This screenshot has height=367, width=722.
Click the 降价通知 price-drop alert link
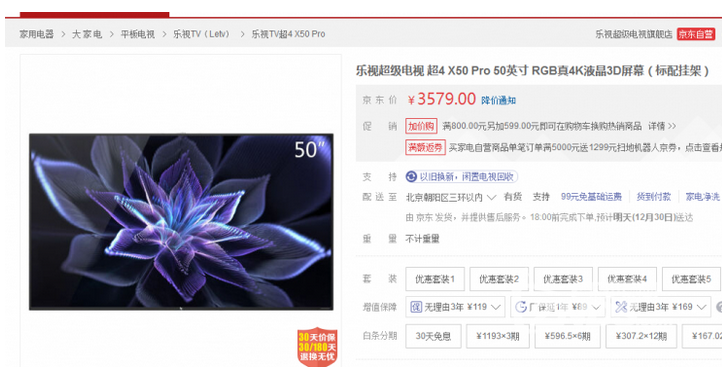[x=498, y=100]
